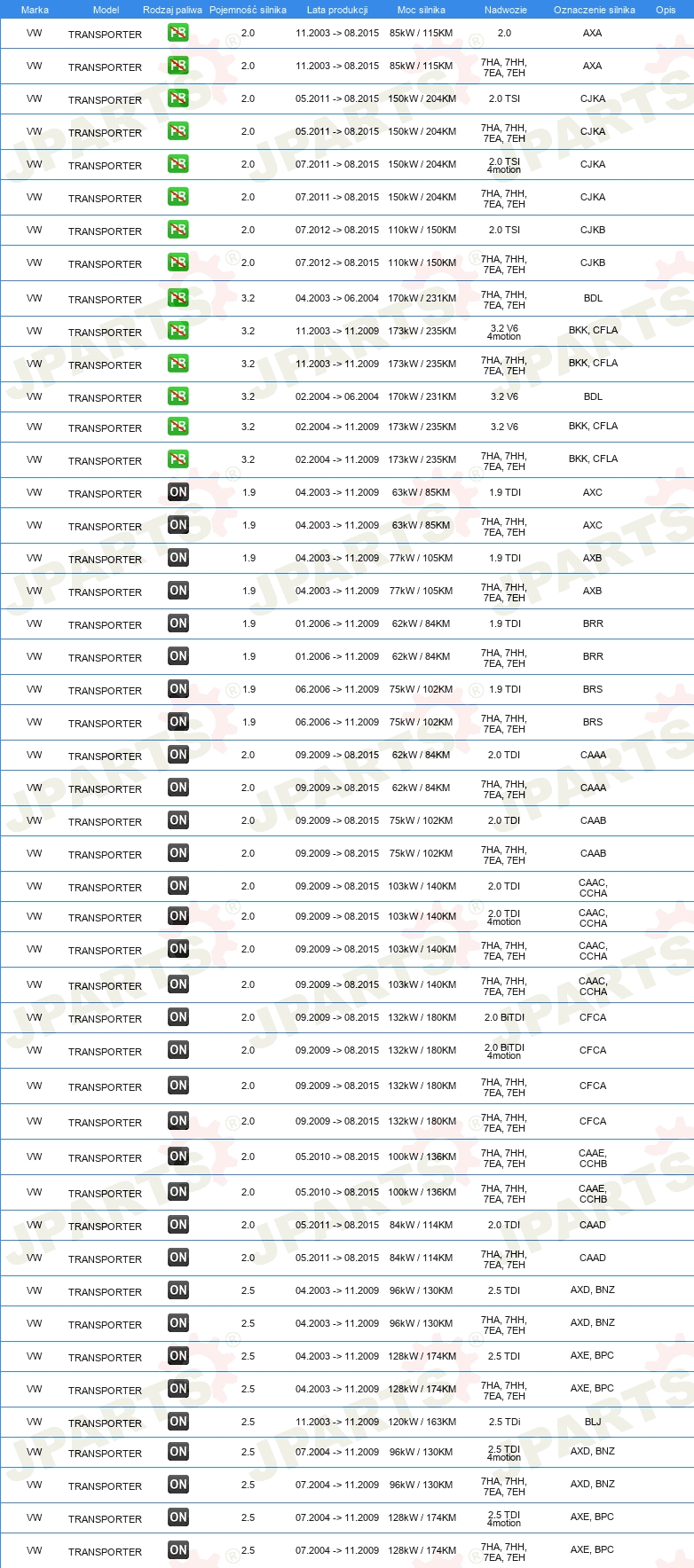Select the ON icon in the 07.2004 2.5 TDI 4motion AXE, BPC row
The height and width of the screenshot is (1568, 694).
(x=178, y=1517)
